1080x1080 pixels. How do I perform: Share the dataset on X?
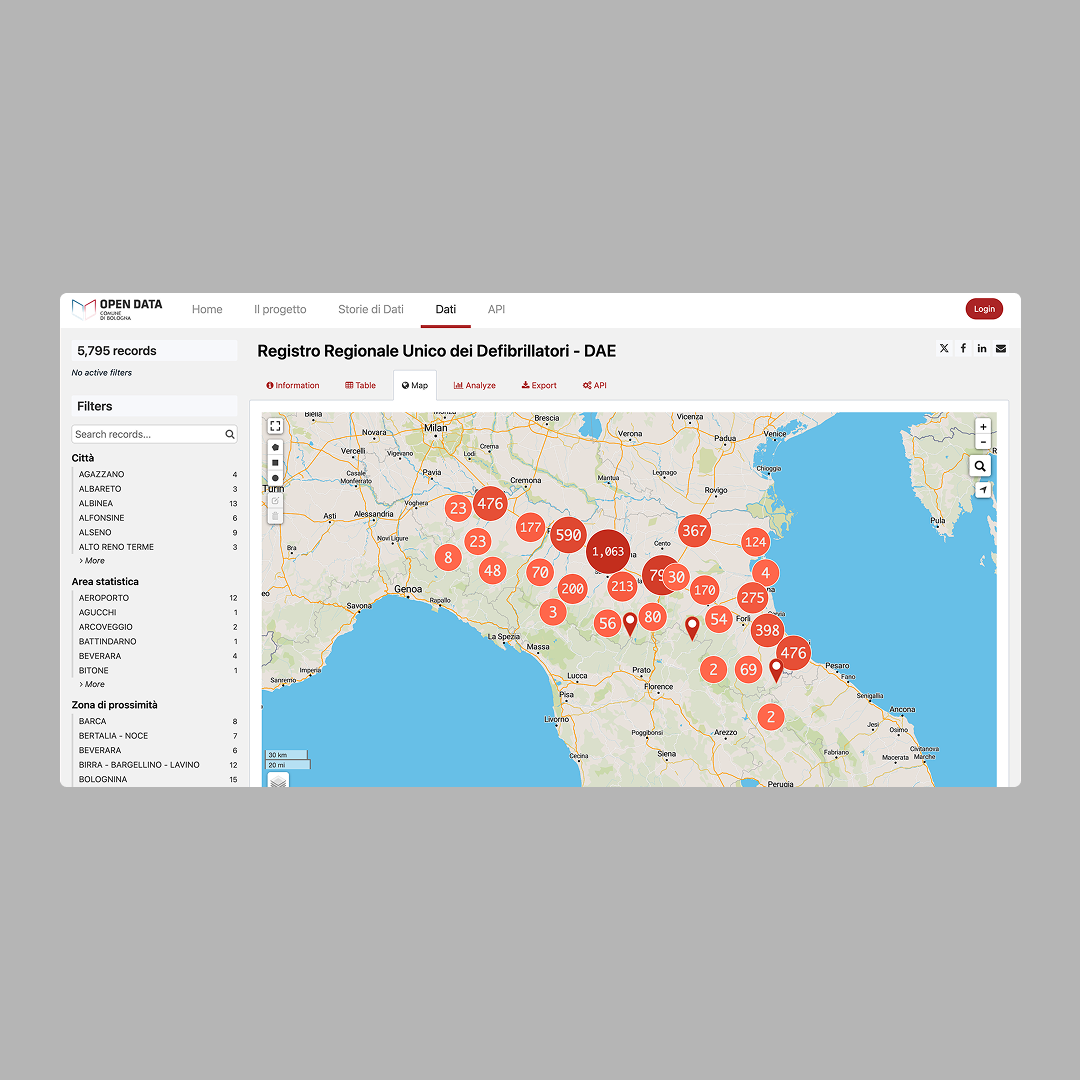tap(944, 348)
